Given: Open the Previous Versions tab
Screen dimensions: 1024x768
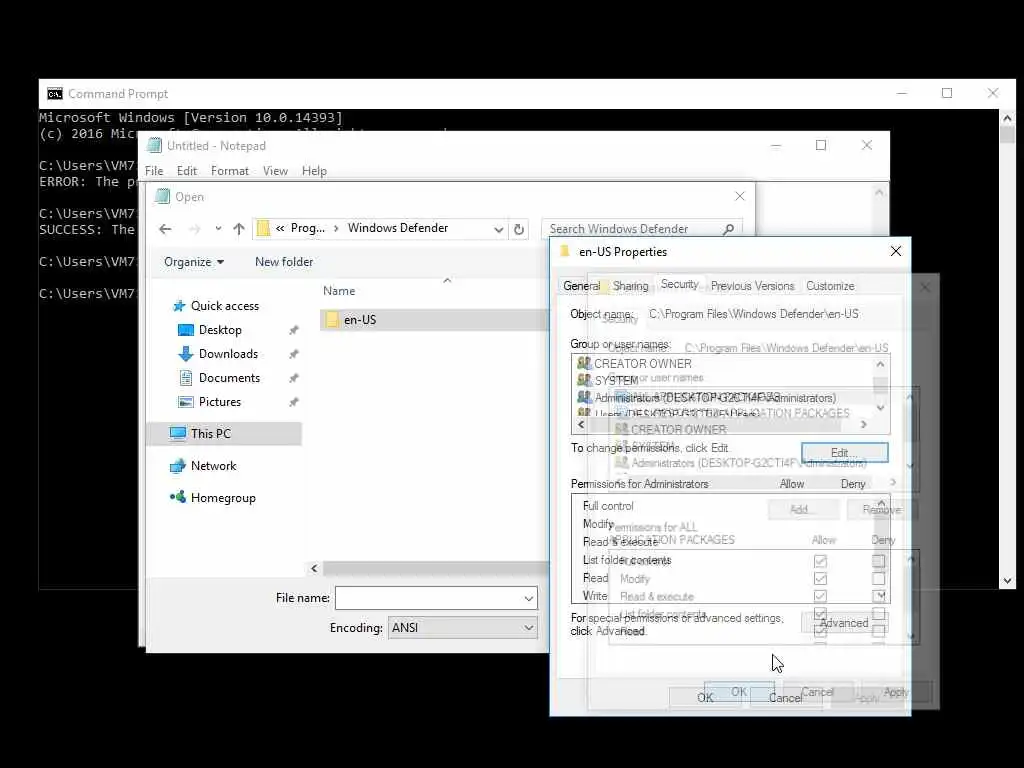Looking at the screenshot, I should coord(752,286).
